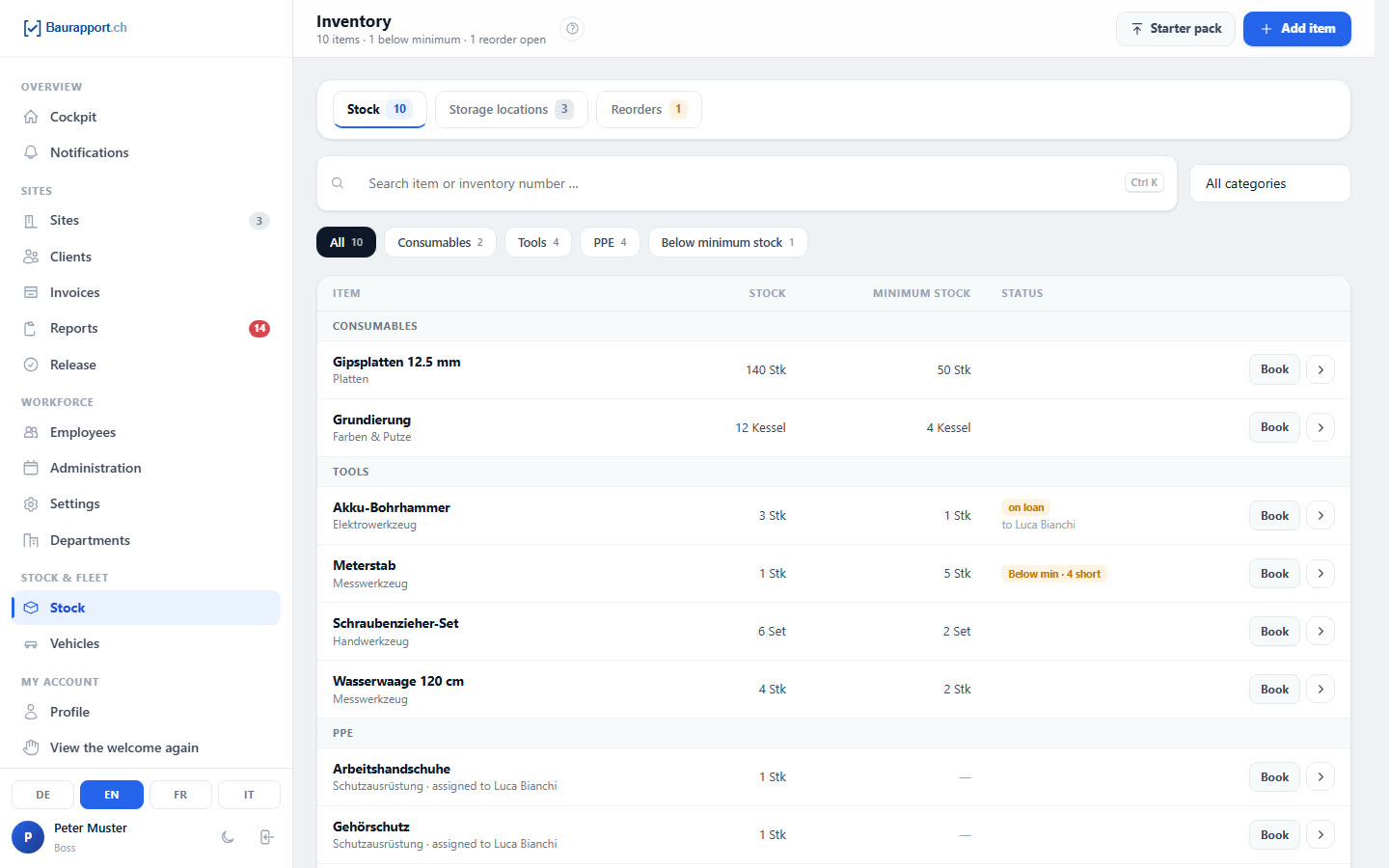Switch to the Storage locations tab

coord(511,109)
